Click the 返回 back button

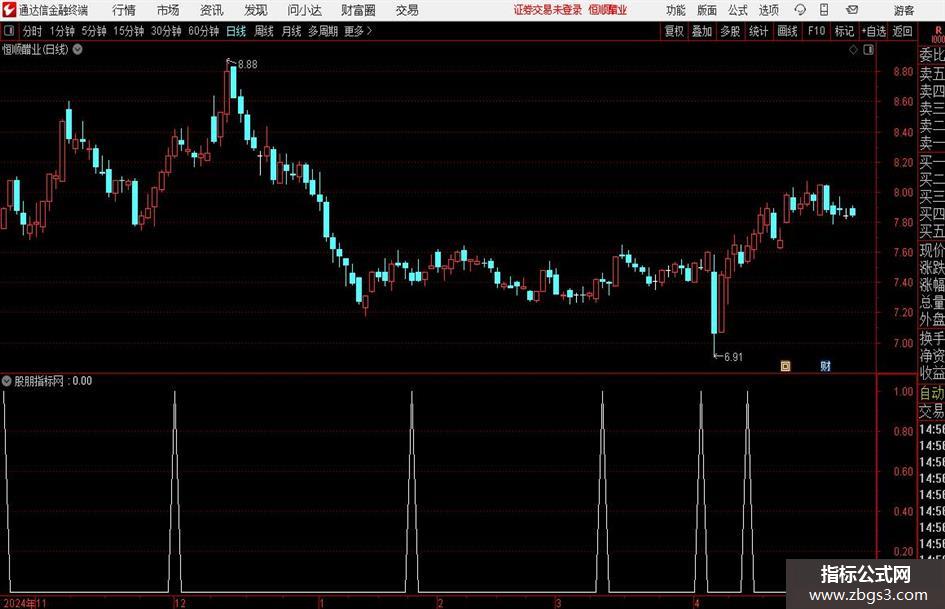click(903, 31)
